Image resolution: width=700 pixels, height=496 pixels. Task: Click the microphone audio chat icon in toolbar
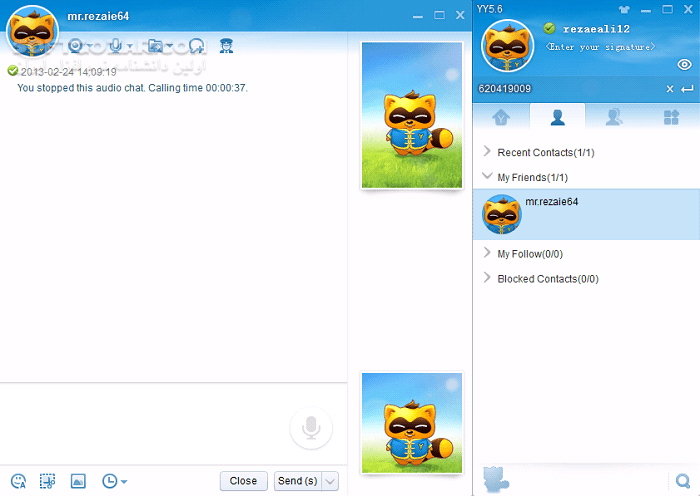(x=116, y=46)
